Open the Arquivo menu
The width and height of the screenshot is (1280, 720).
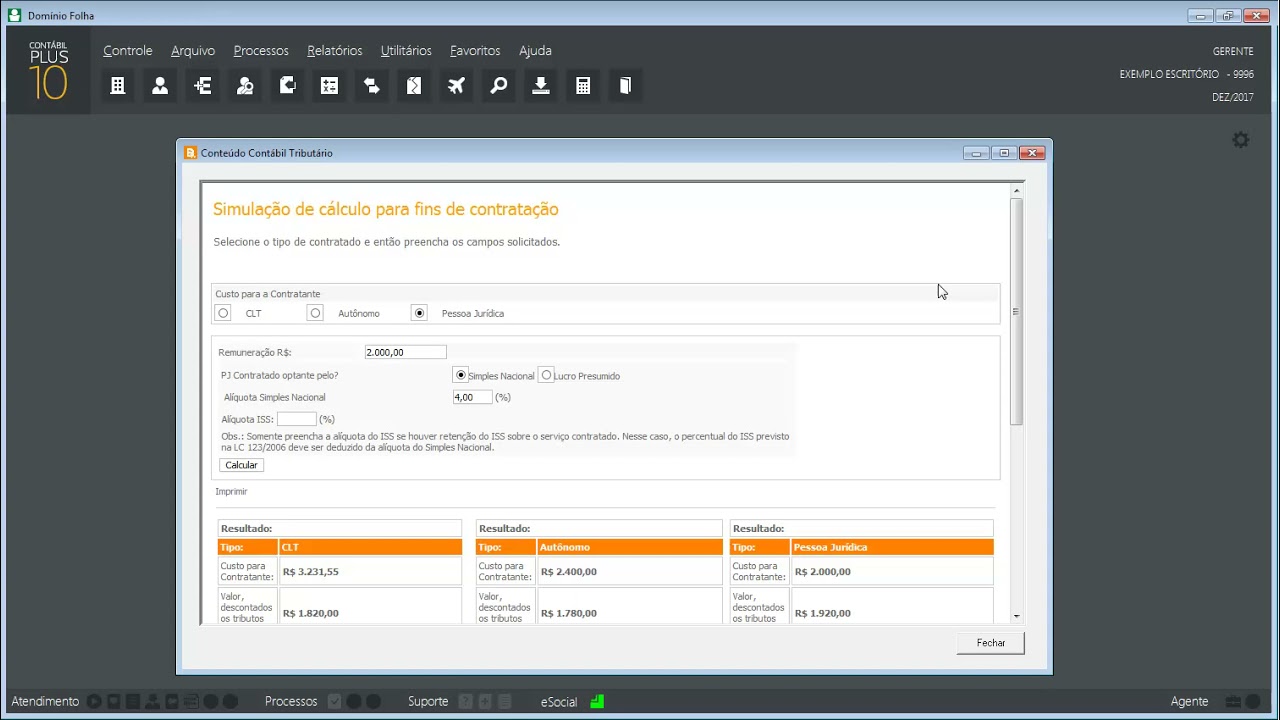pyautogui.click(x=193, y=51)
